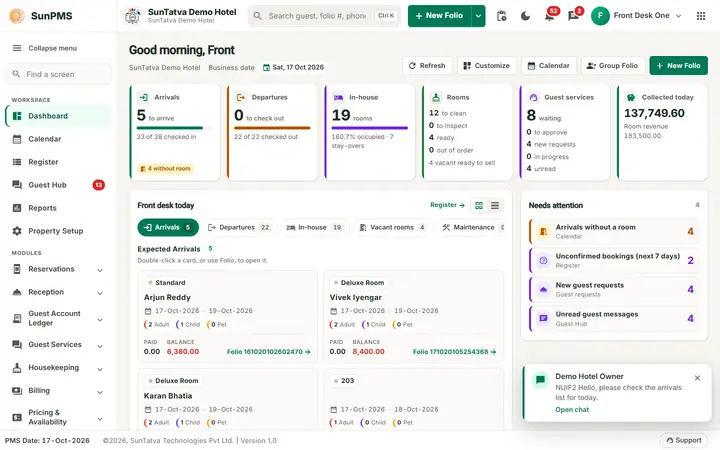Open Folio 161020102602470 link
The width and height of the screenshot is (720, 450).
(x=269, y=352)
